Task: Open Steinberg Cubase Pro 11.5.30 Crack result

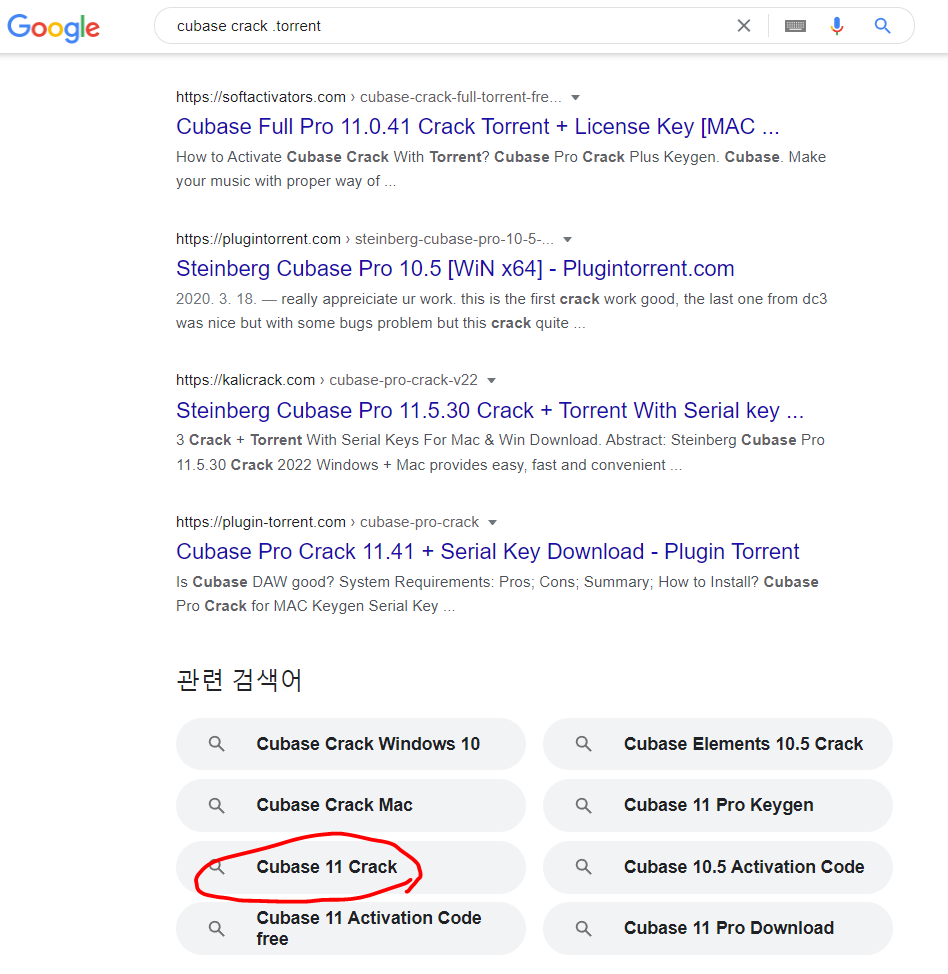Action: tap(490, 410)
